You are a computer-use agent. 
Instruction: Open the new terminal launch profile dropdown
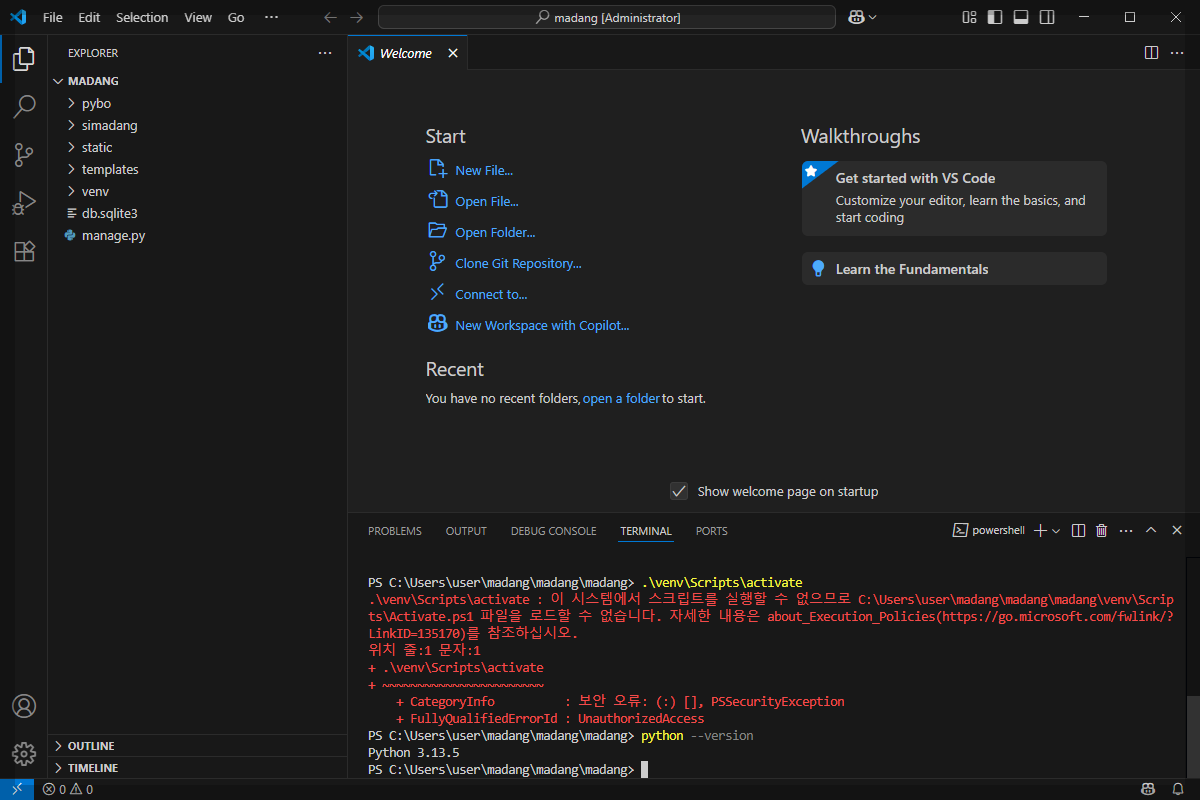[x=1056, y=531]
